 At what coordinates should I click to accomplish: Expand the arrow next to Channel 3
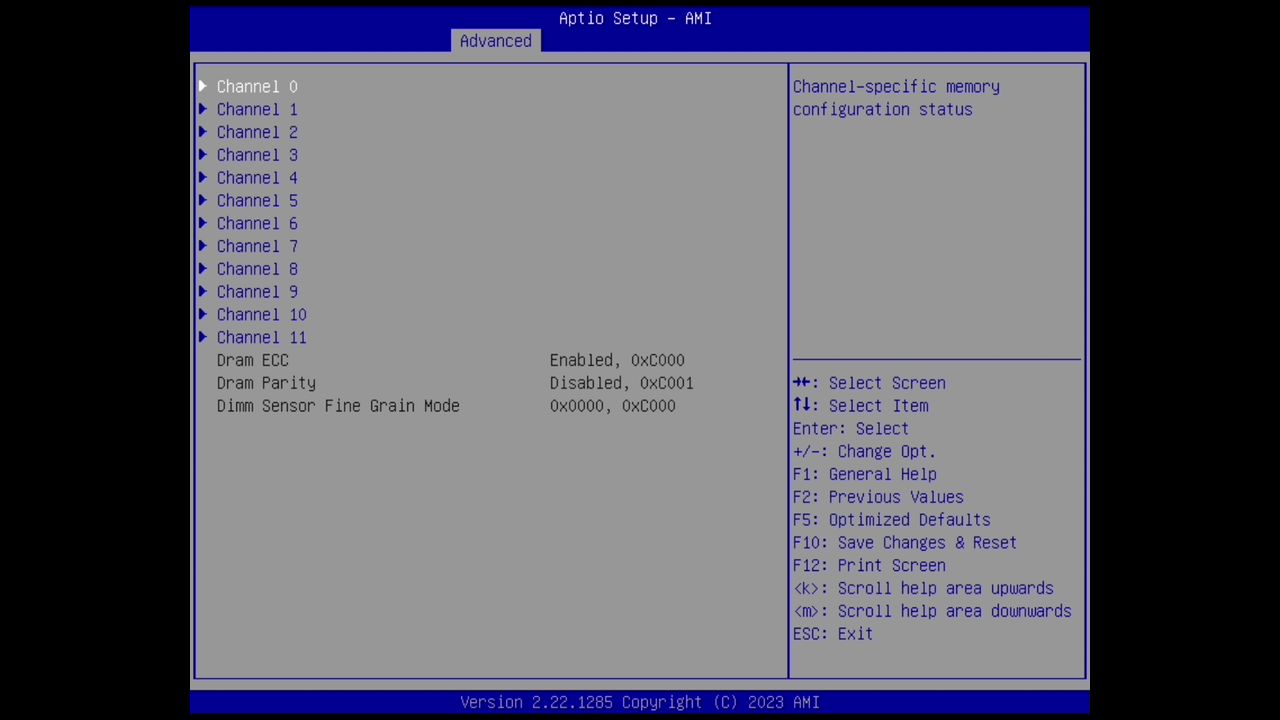pos(203,155)
